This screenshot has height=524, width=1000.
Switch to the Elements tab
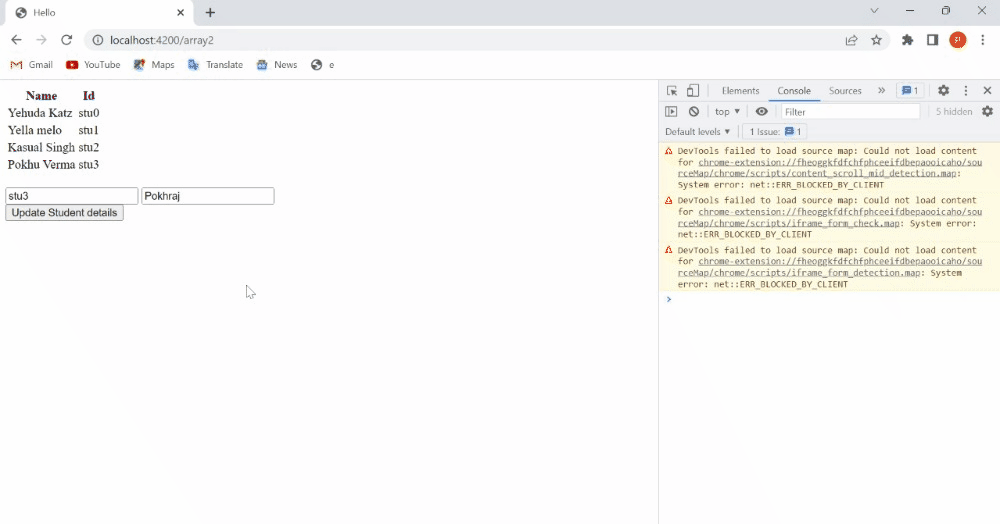point(740,91)
